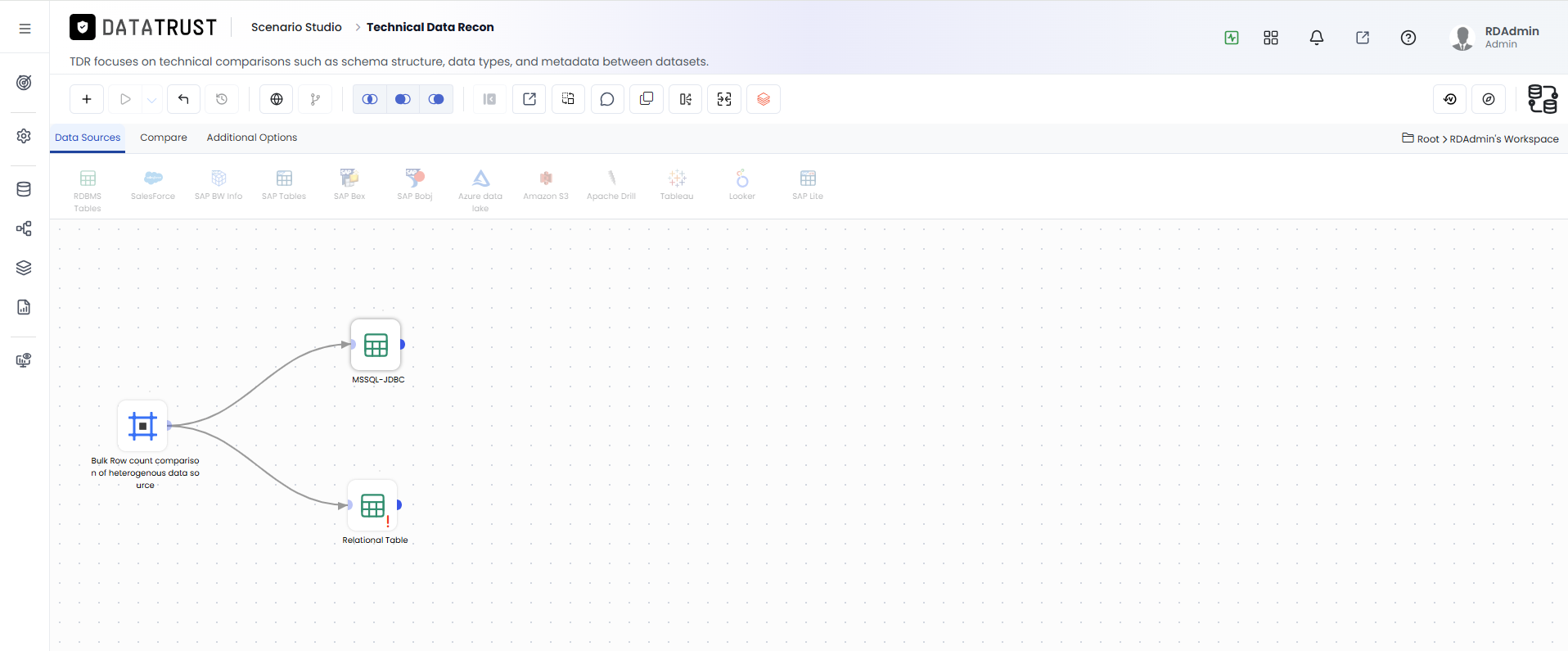Image resolution: width=1568 pixels, height=651 pixels.
Task: Click the replace/swap selection toolbar icon
Action: (568, 99)
